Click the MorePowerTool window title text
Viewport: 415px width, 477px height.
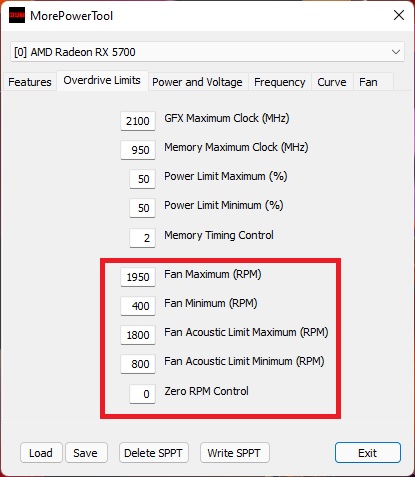pos(72,16)
